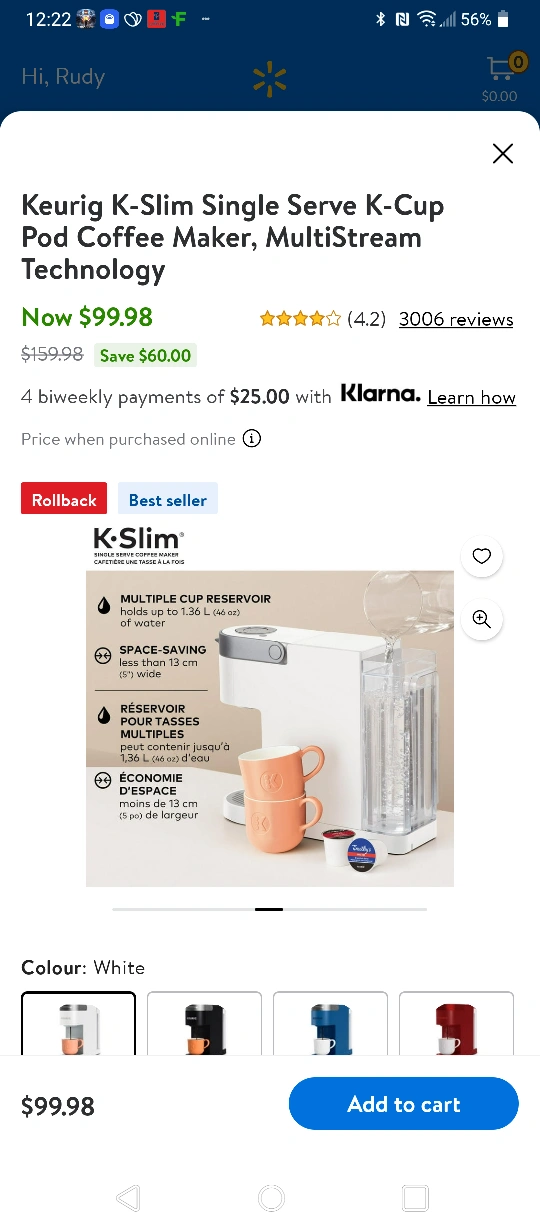Tap the heart icon to favorite item
540x1230 pixels.
tap(482, 556)
